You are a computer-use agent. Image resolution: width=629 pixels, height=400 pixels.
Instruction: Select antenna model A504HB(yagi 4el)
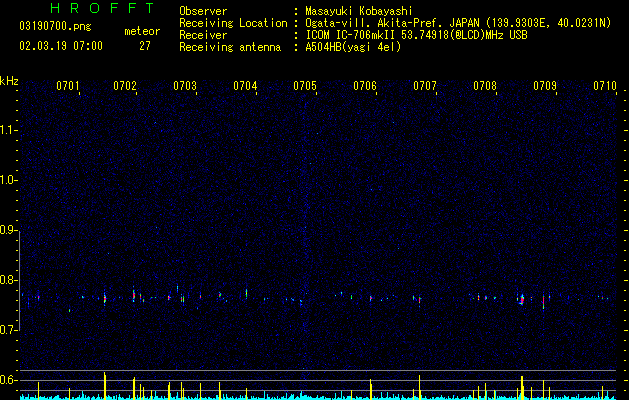coord(353,47)
